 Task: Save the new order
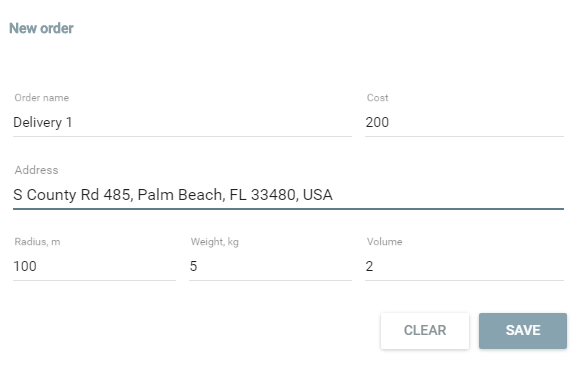pos(523,331)
